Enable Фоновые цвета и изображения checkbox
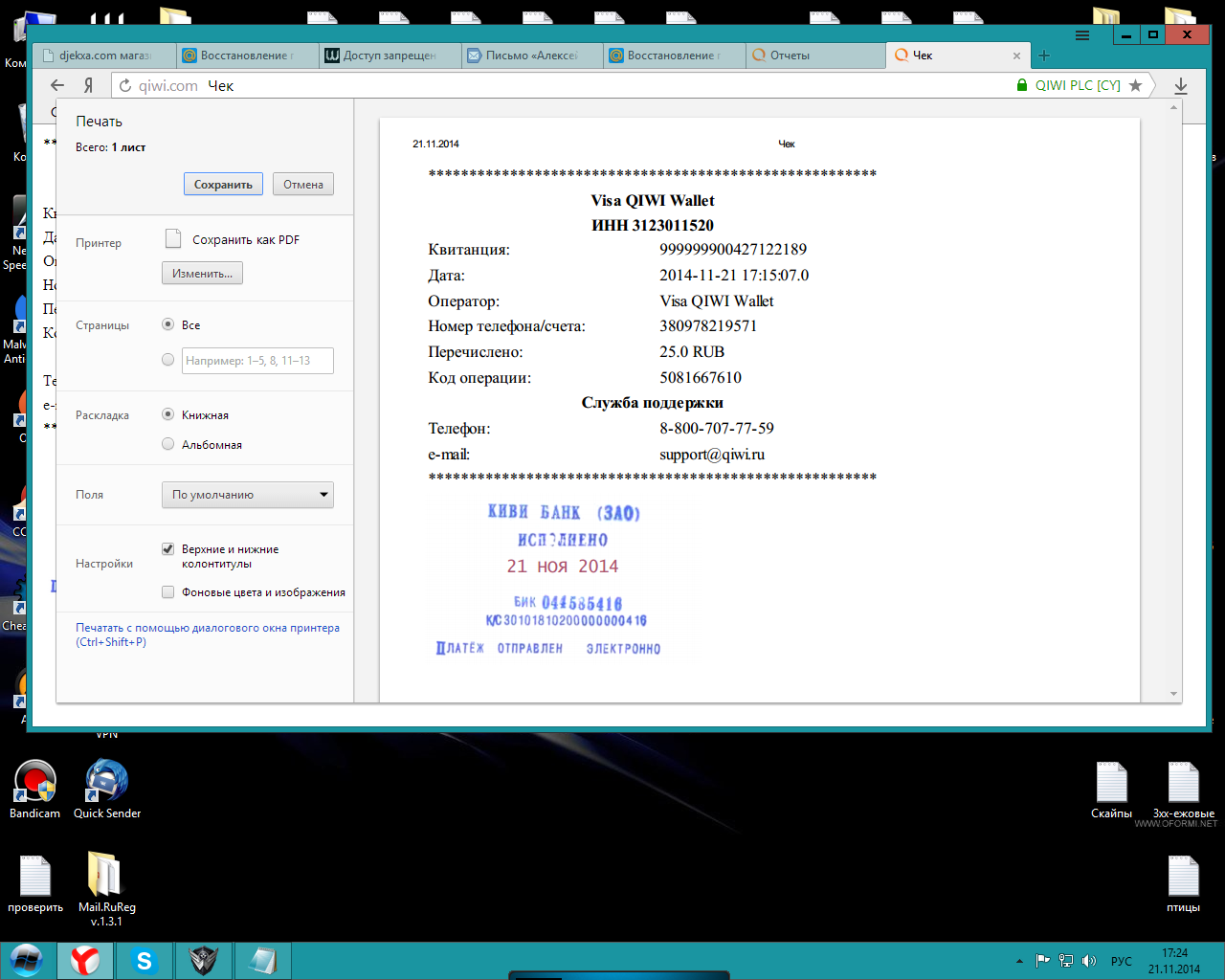The image size is (1225, 980). pos(168,592)
